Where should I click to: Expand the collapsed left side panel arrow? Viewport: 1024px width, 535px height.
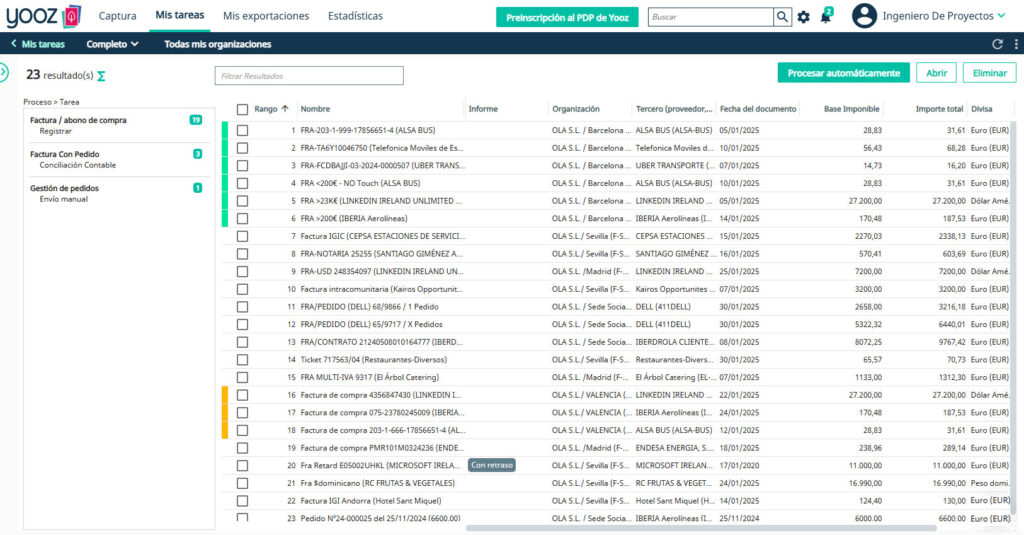3,72
